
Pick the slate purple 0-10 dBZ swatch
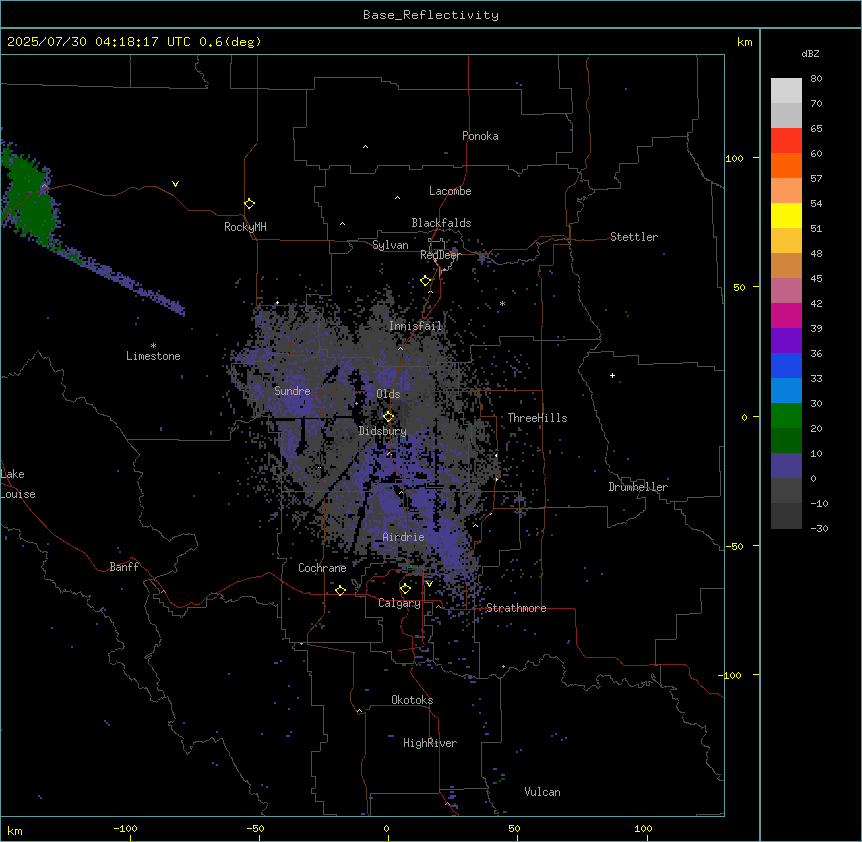click(x=786, y=466)
